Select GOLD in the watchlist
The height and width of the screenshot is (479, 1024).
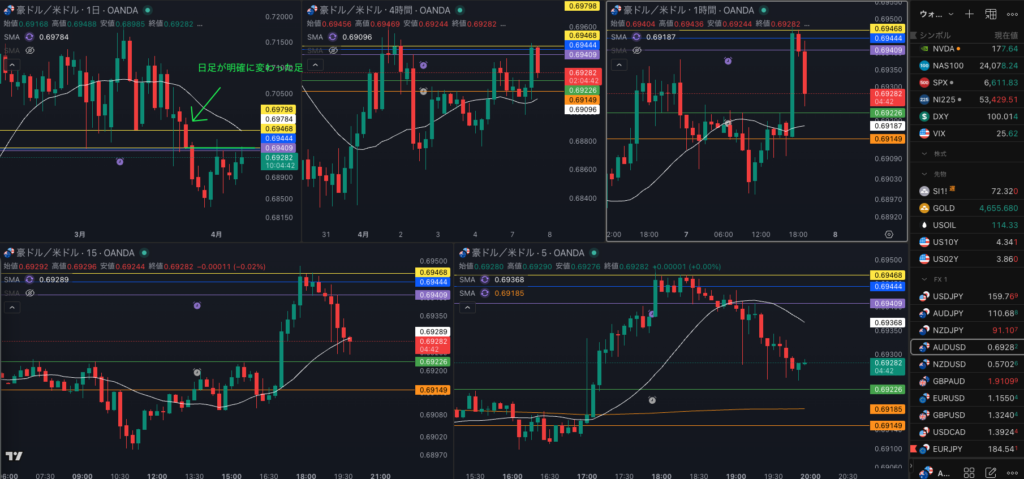(966, 208)
